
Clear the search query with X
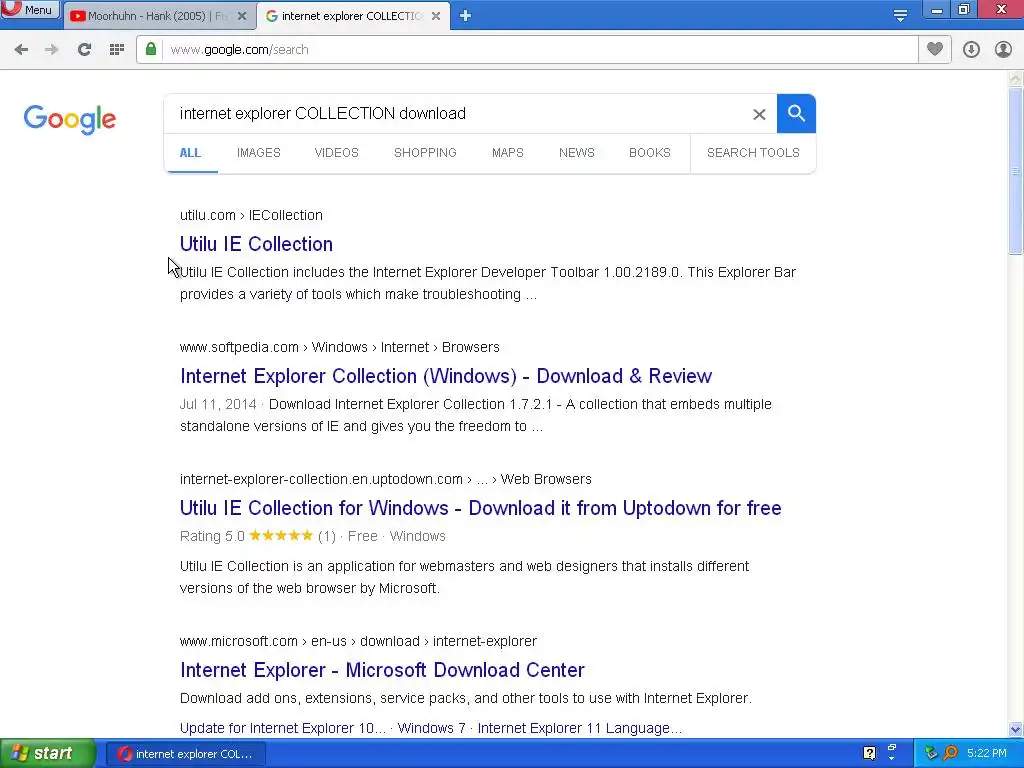[759, 114]
